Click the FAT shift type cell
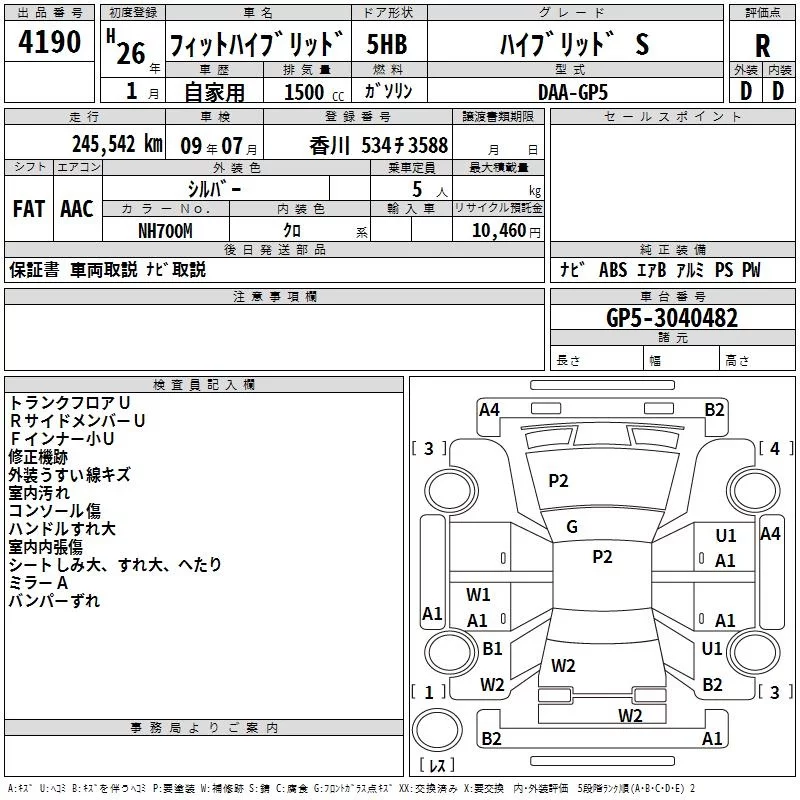 pyautogui.click(x=28, y=208)
